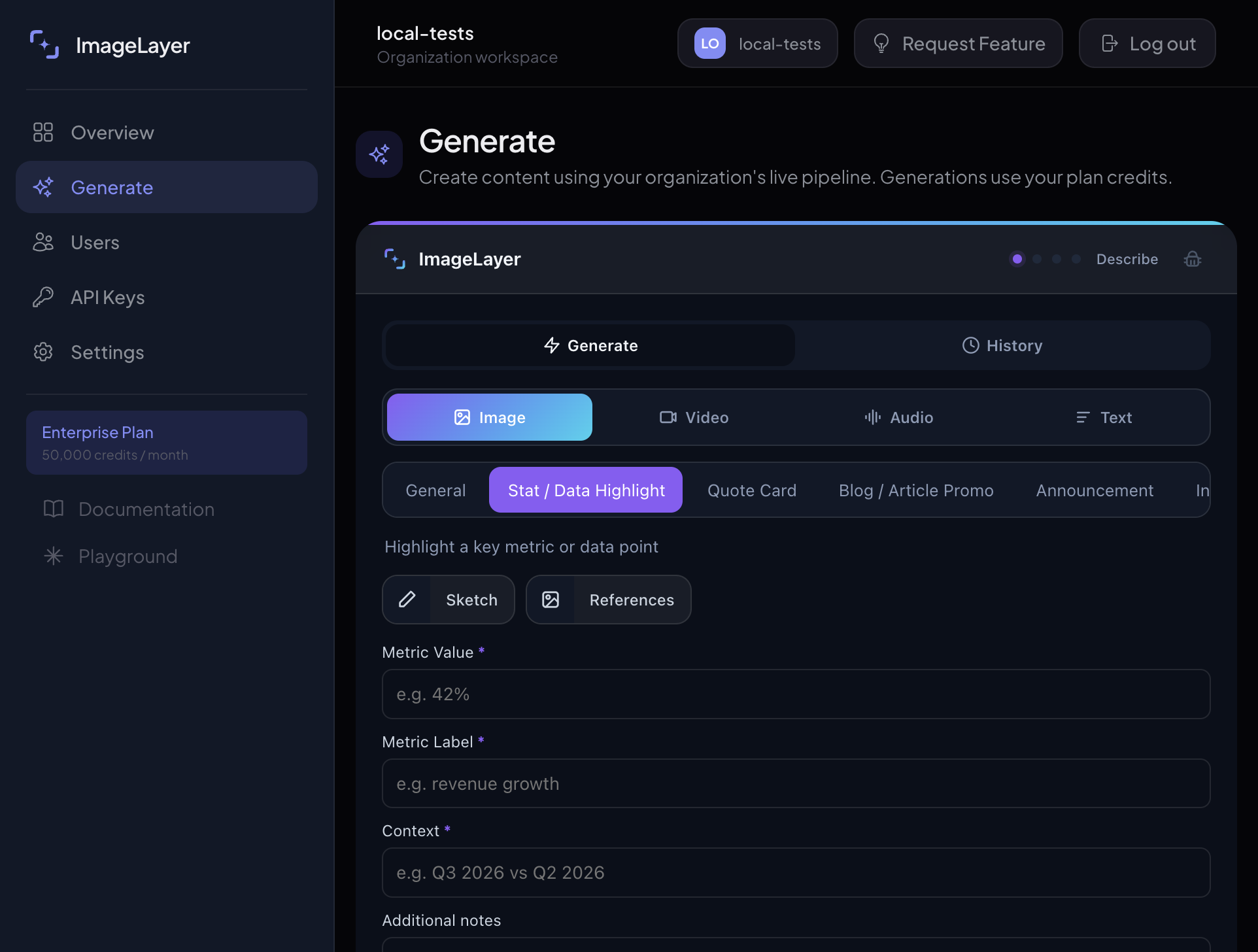
Task: Choose the General template tab
Action: click(x=436, y=490)
